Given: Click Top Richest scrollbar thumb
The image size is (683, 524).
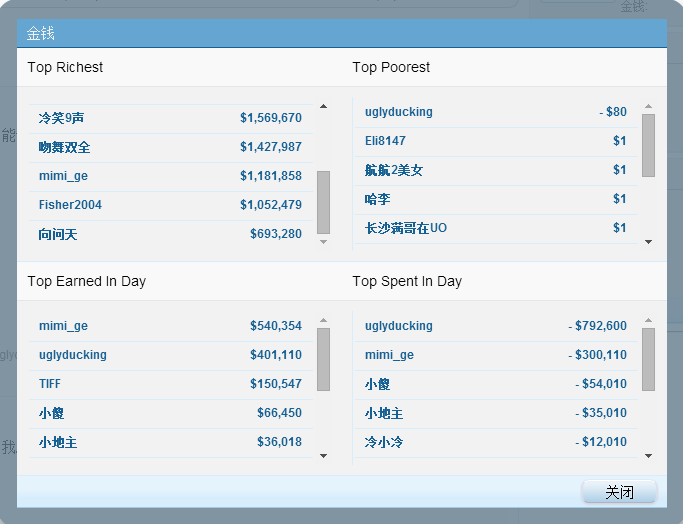Looking at the screenshot, I should pyautogui.click(x=323, y=202).
